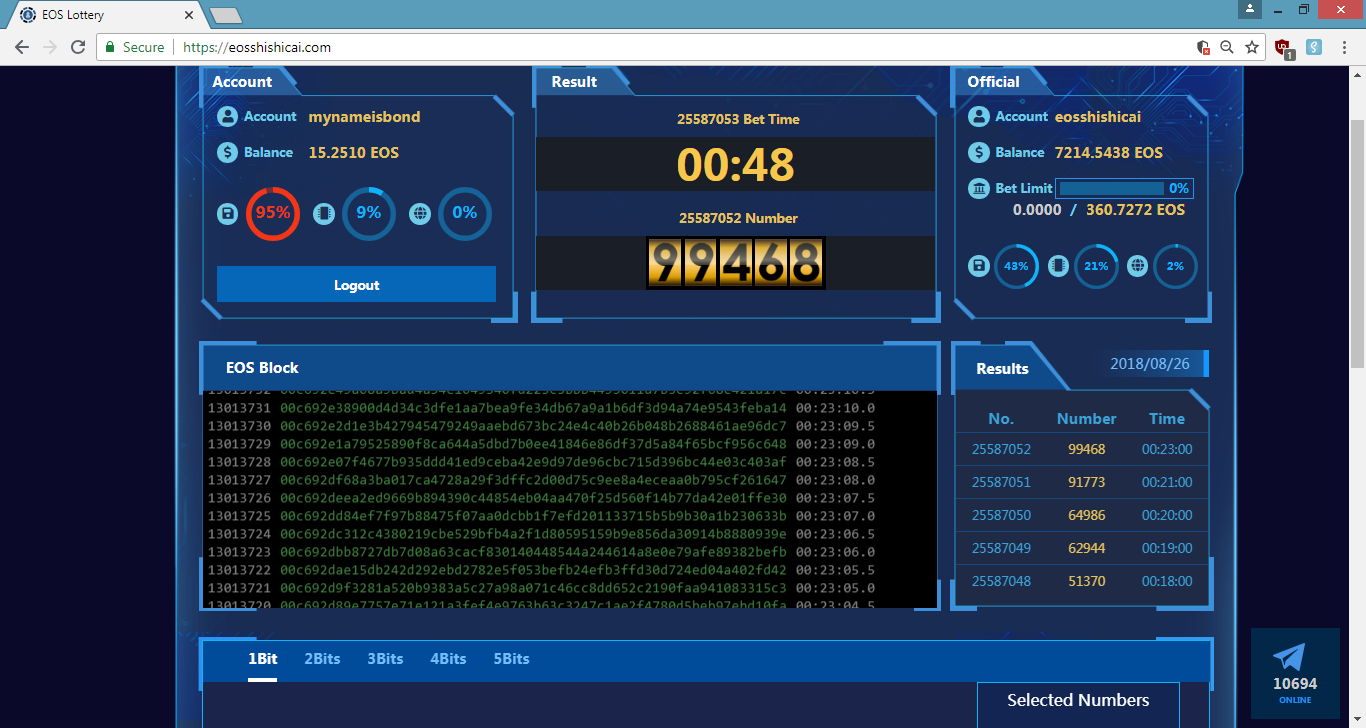Click the site shield icon in address bar
The image size is (1366, 728).
[x=1204, y=47]
